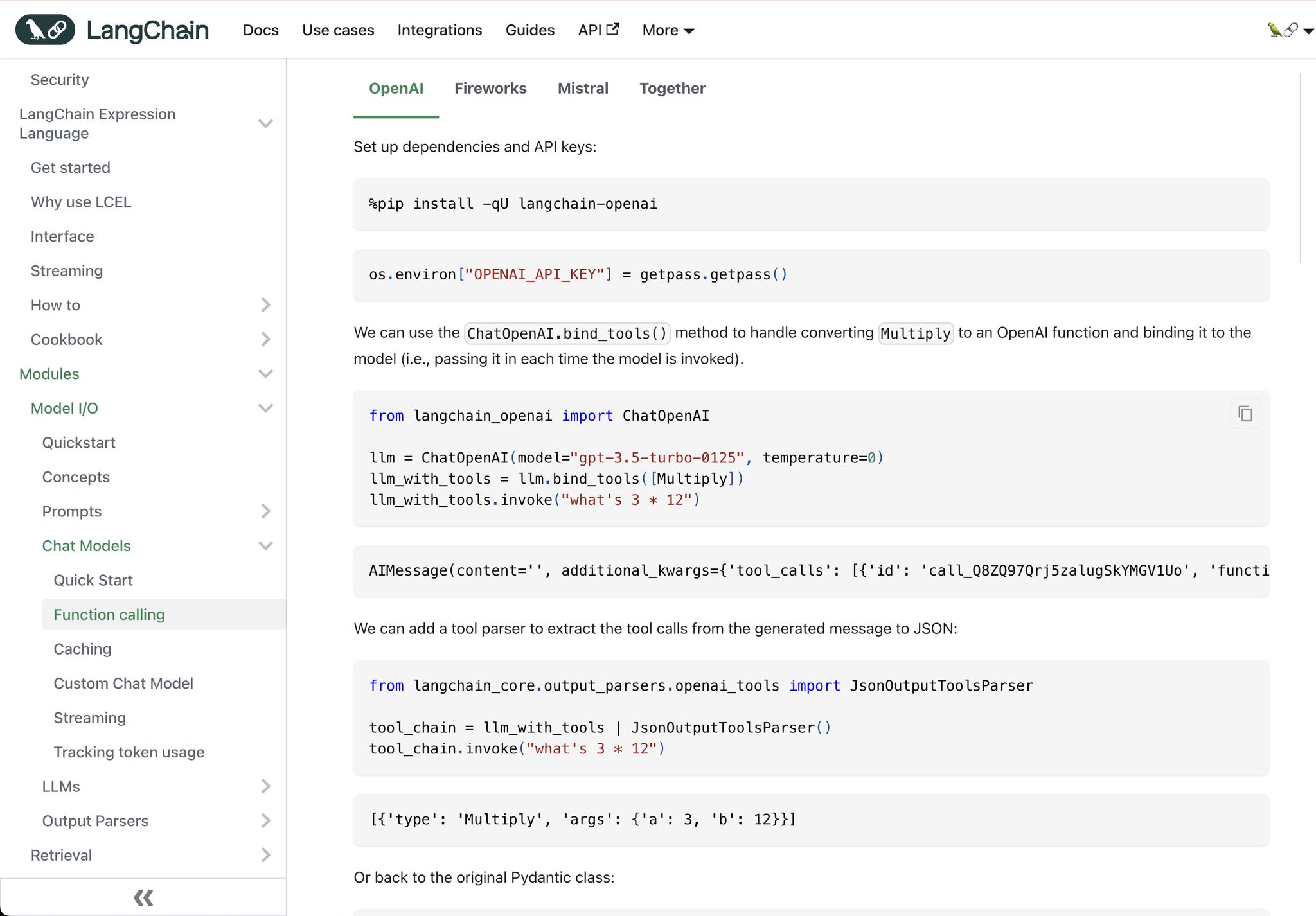Open Custom Chat Model page

(x=123, y=683)
